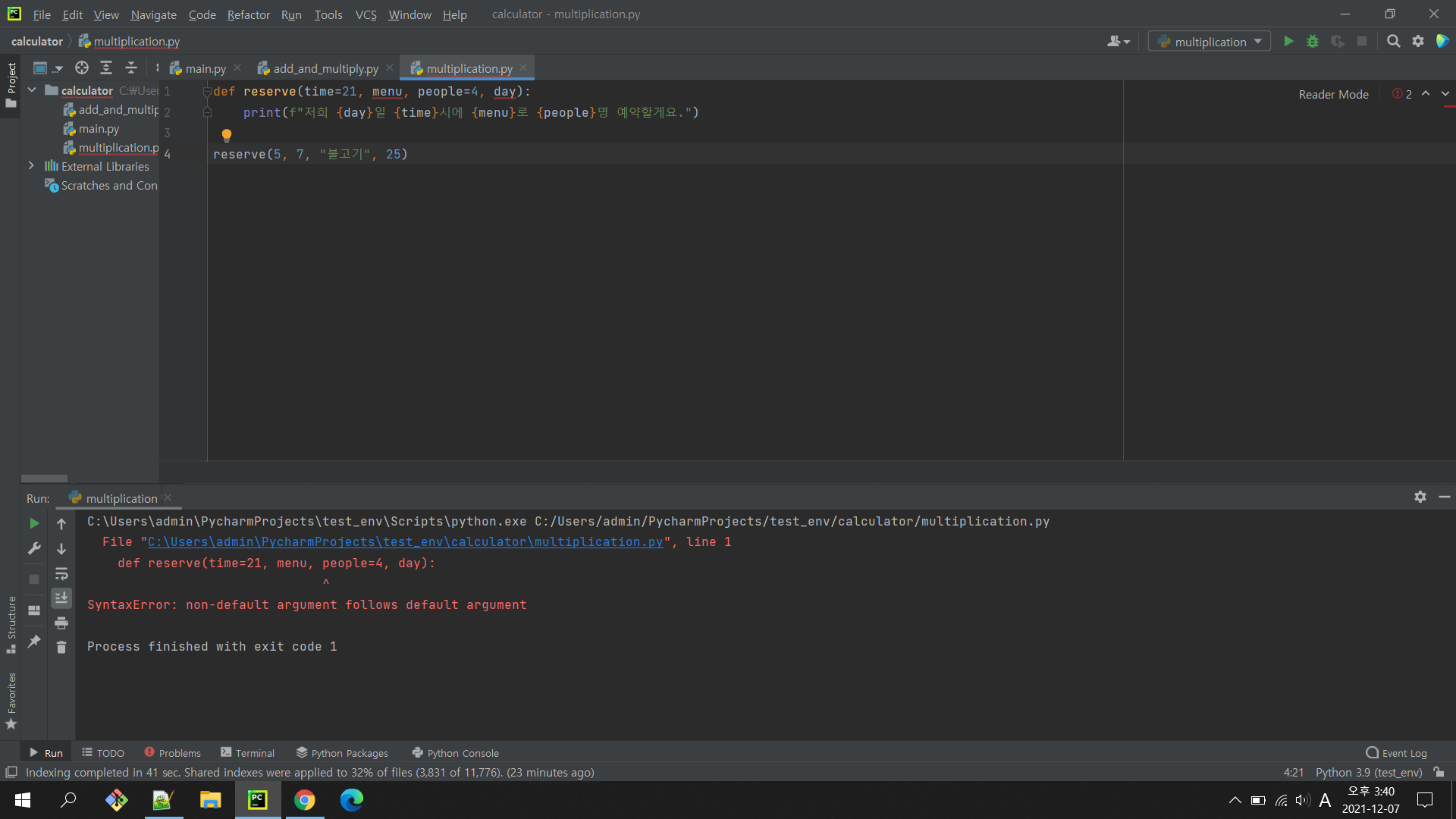Toggle scroll to end in Run console
The image size is (1456, 819).
click(61, 598)
